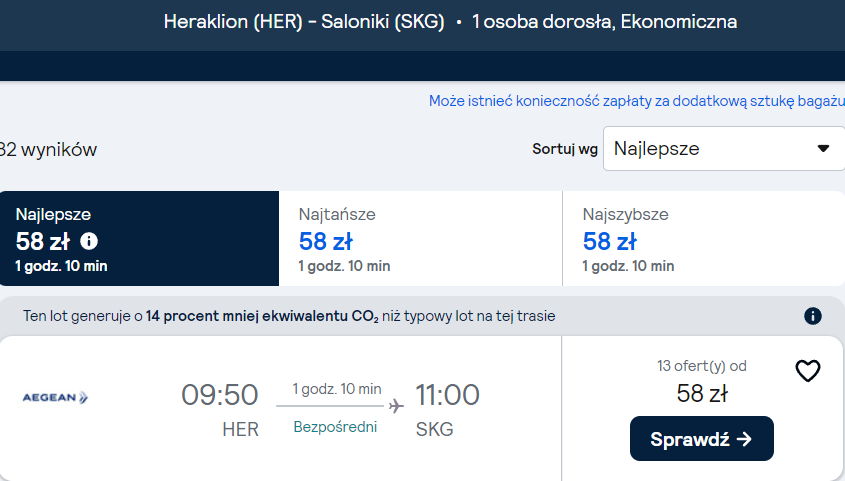Click the CO2 emissions banner text
Image resolution: width=845 pixels, height=481 pixels.
point(289,316)
